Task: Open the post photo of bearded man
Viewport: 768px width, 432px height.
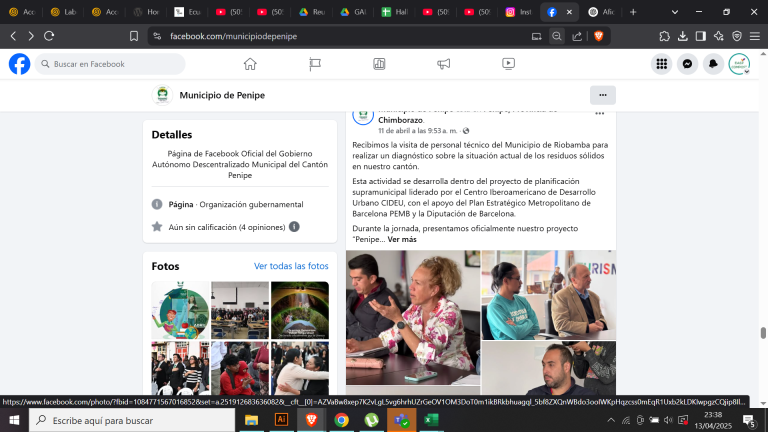Action: tap(549, 368)
